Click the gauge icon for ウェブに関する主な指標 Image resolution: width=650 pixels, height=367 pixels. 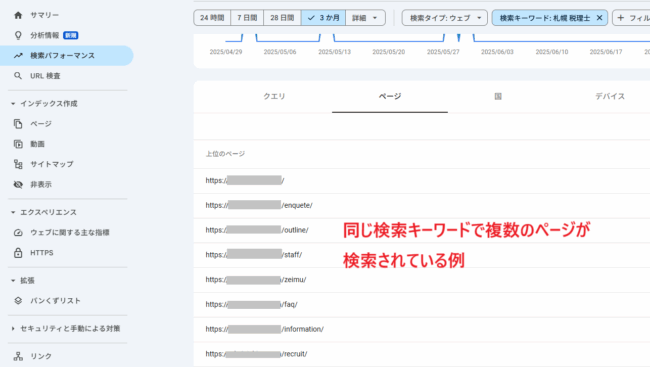(x=18, y=233)
